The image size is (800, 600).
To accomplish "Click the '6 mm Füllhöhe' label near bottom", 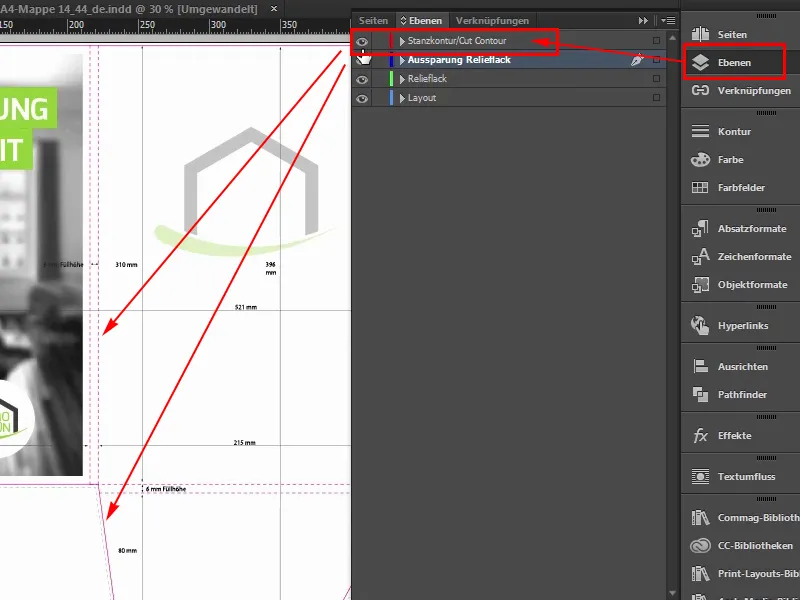I will [166, 489].
